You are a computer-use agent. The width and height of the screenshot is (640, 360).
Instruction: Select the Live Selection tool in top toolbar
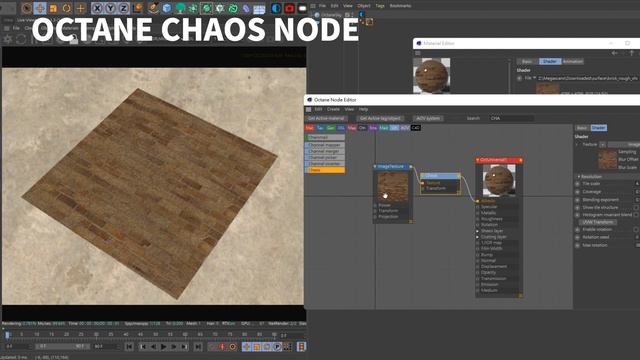pyautogui.click(x=27, y=8)
